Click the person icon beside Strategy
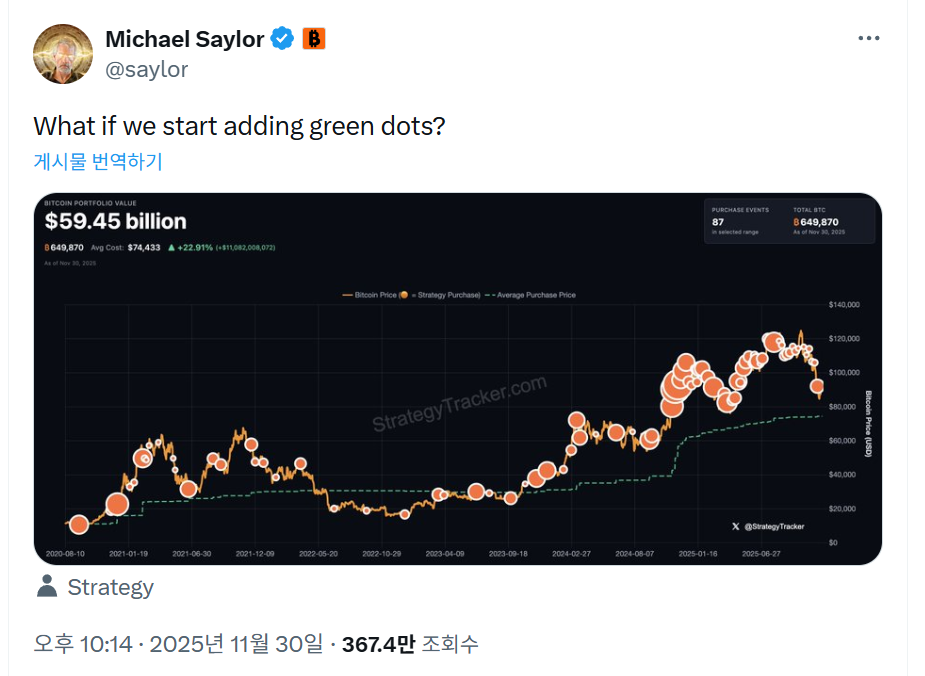The height and width of the screenshot is (676, 925). [x=47, y=586]
